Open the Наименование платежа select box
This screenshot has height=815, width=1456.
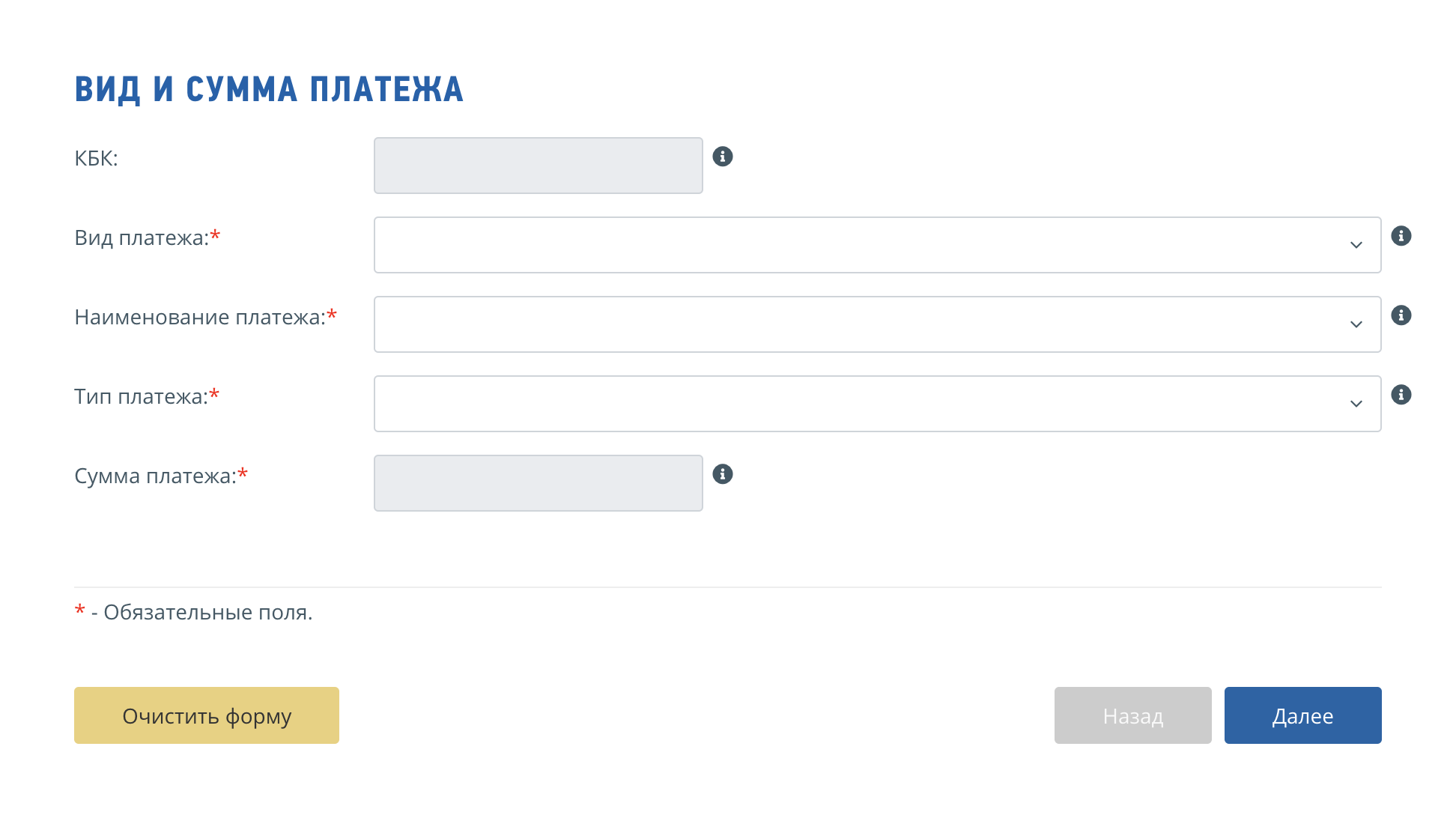[861, 324]
